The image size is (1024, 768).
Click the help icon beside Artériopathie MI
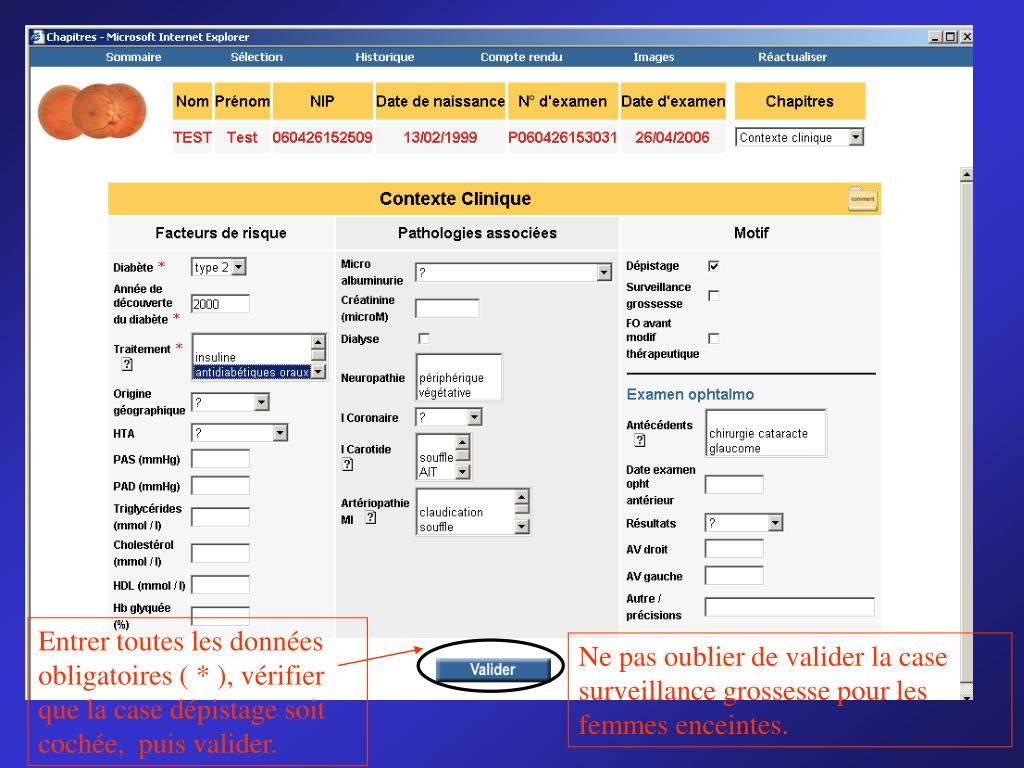click(x=371, y=518)
